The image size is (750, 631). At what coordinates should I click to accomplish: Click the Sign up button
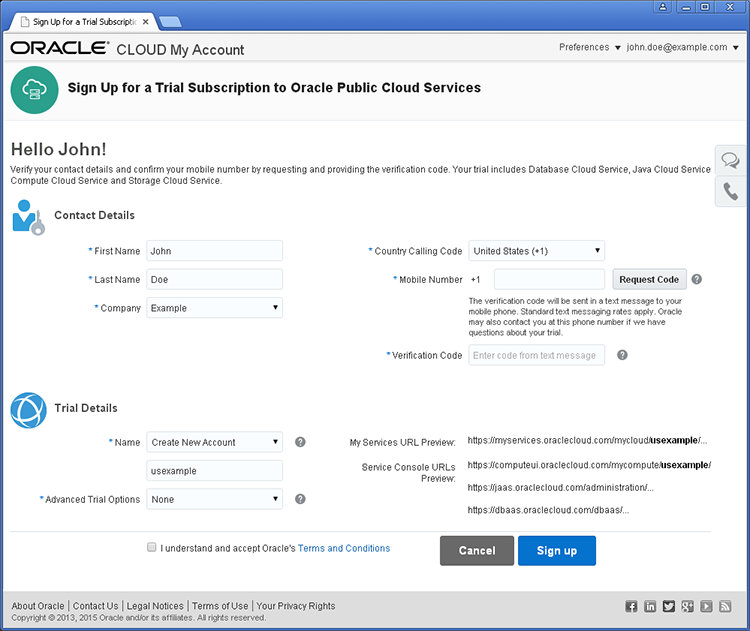point(557,551)
